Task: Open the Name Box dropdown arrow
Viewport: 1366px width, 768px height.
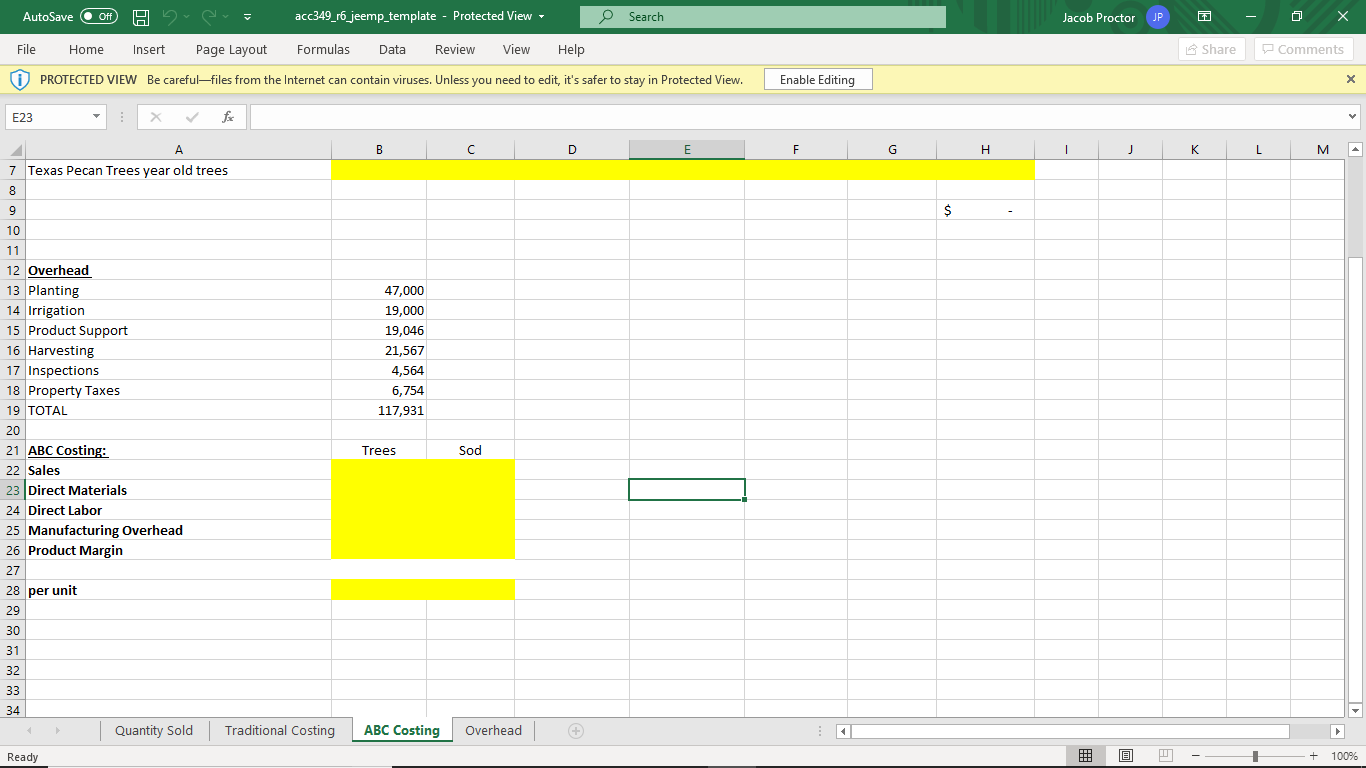Action: pyautogui.click(x=97, y=118)
